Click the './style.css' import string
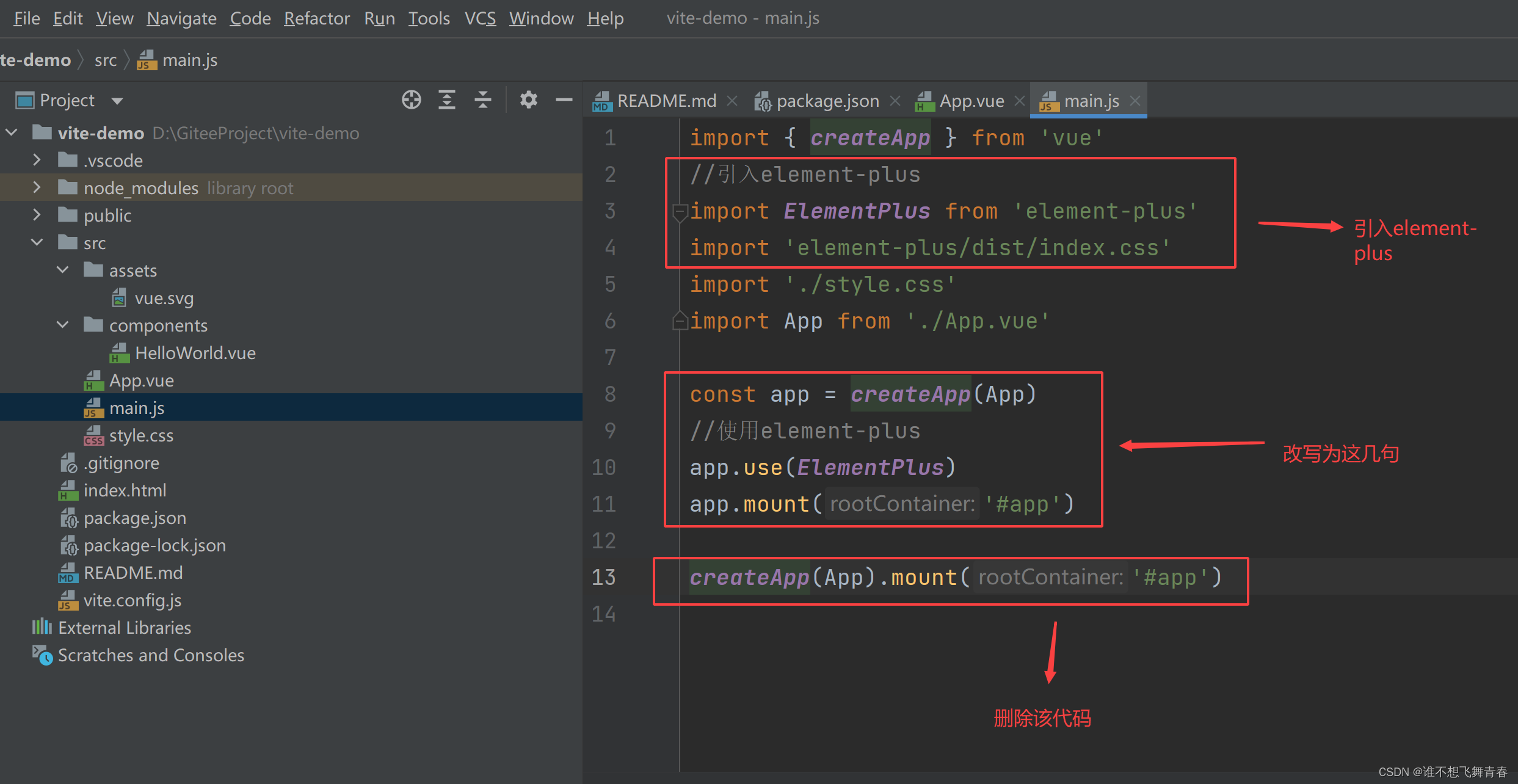1518x784 pixels. coord(870,285)
